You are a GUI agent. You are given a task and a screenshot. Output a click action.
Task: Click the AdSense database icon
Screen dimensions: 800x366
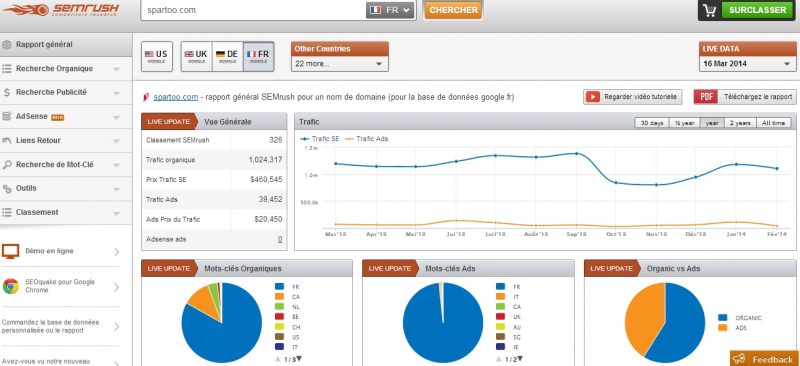click(7, 116)
